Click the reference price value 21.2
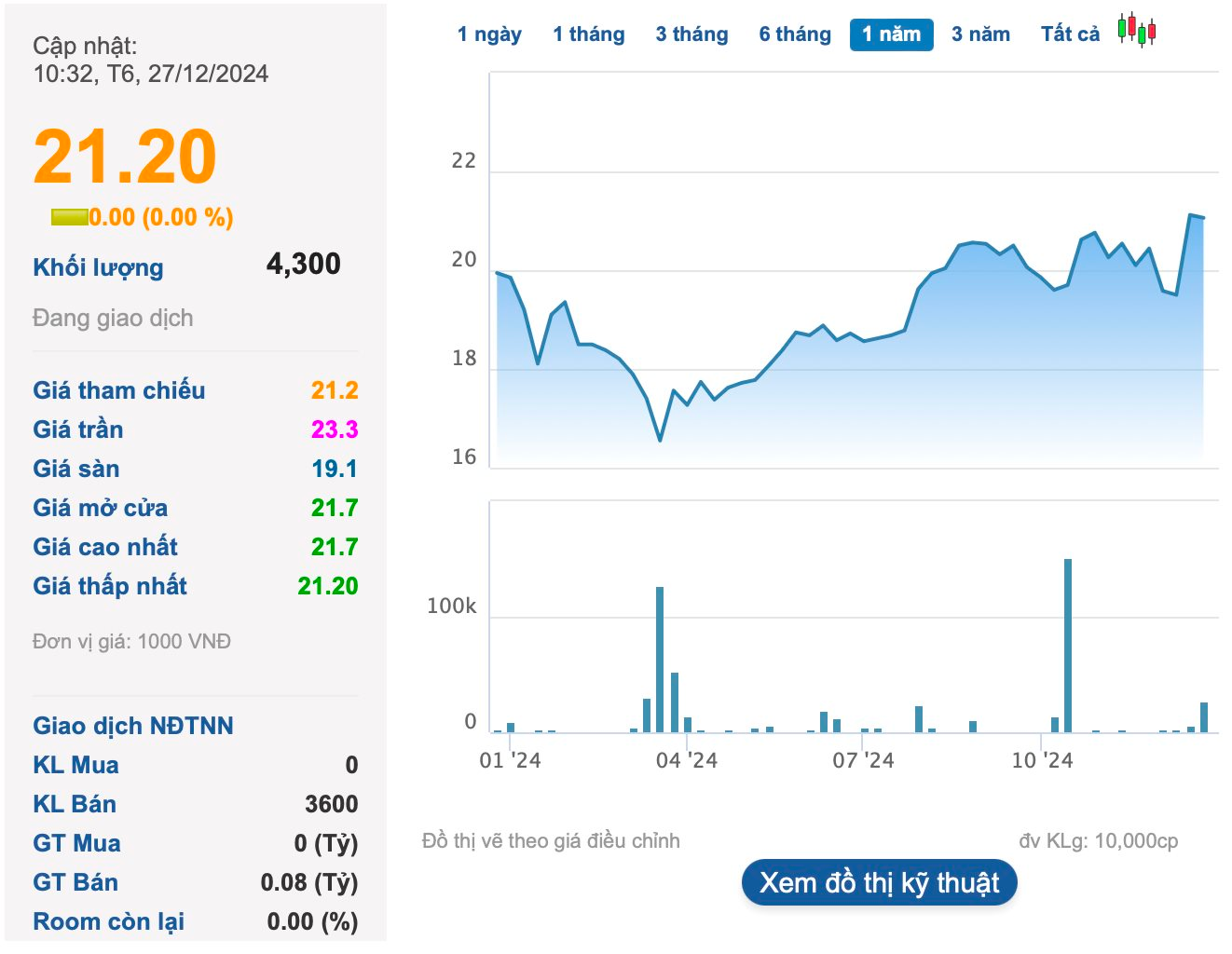 point(335,390)
